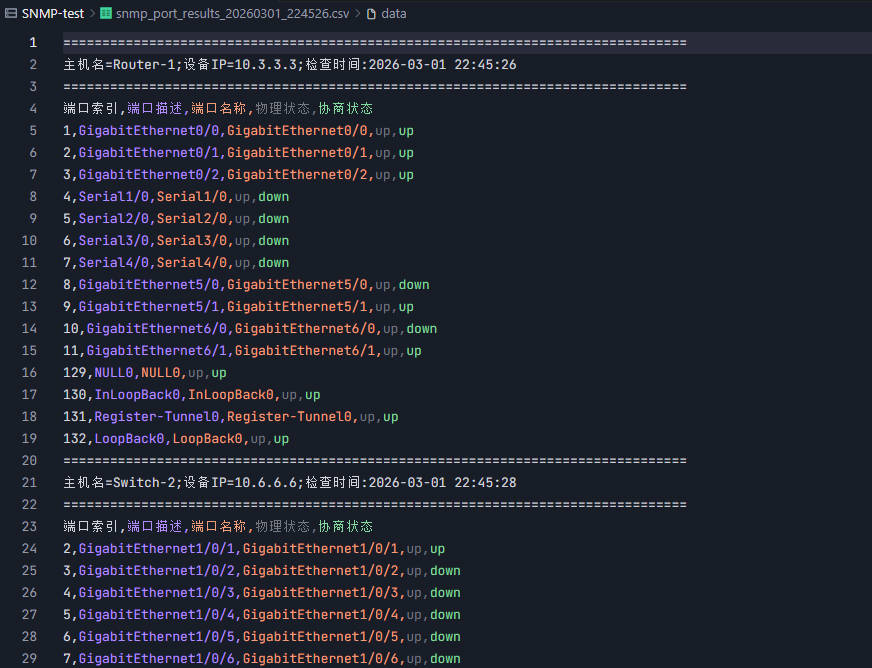Click the down status on the Serial1/0 line
Viewport: 872px width, 668px height.
(x=273, y=197)
